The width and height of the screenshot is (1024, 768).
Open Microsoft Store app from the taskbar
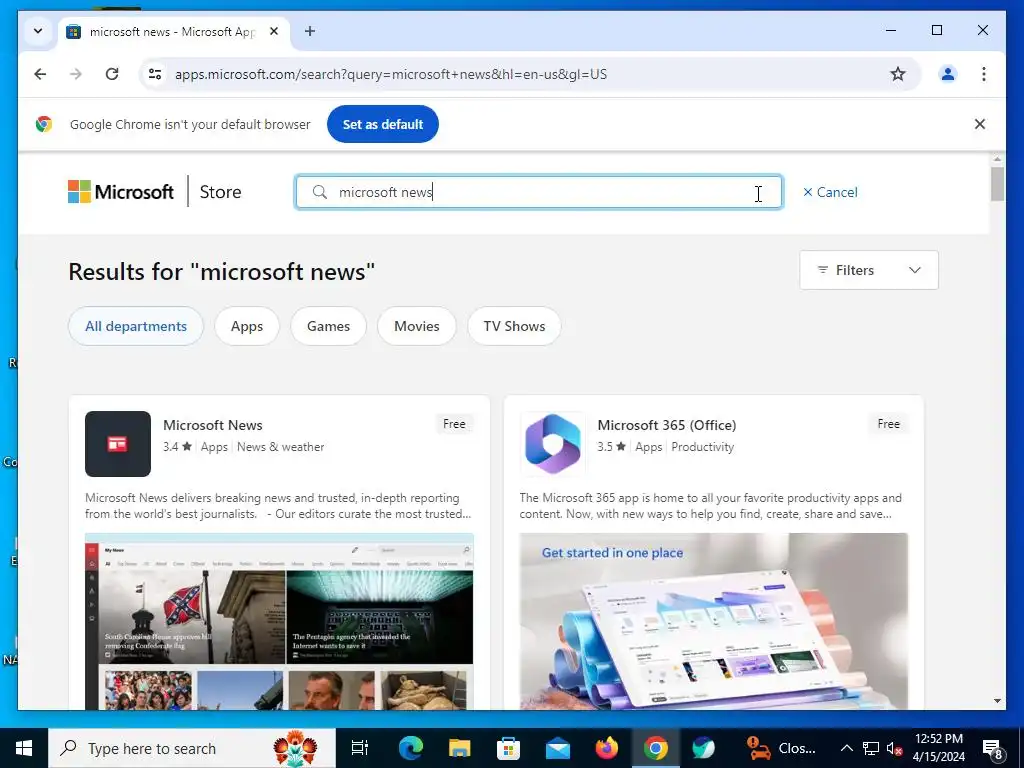(x=508, y=748)
